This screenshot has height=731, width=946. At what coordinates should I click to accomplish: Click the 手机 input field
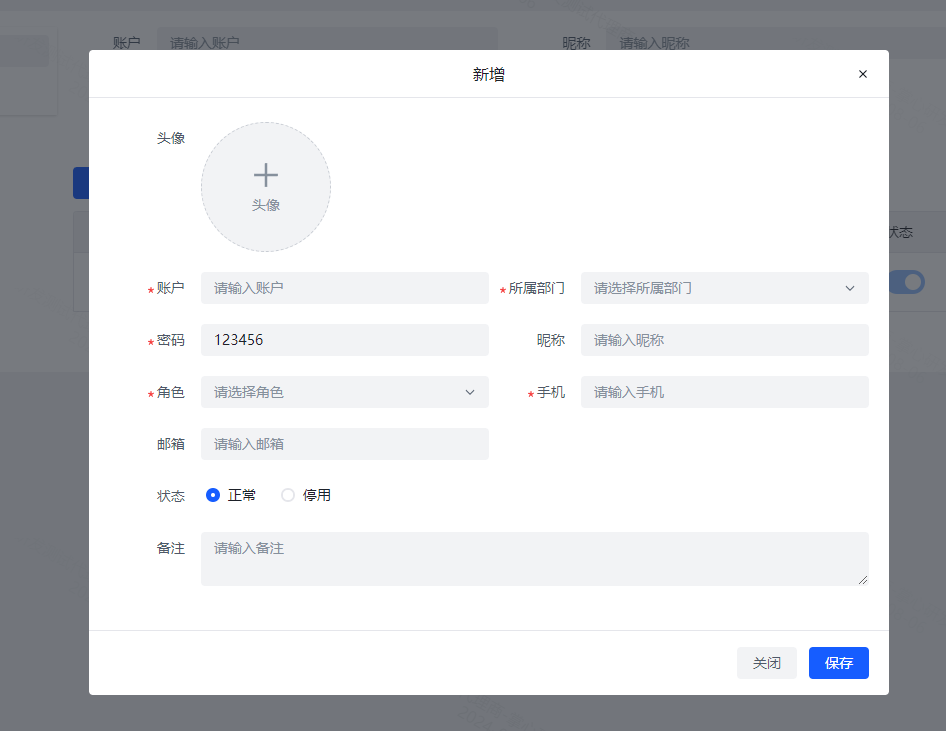tap(724, 392)
